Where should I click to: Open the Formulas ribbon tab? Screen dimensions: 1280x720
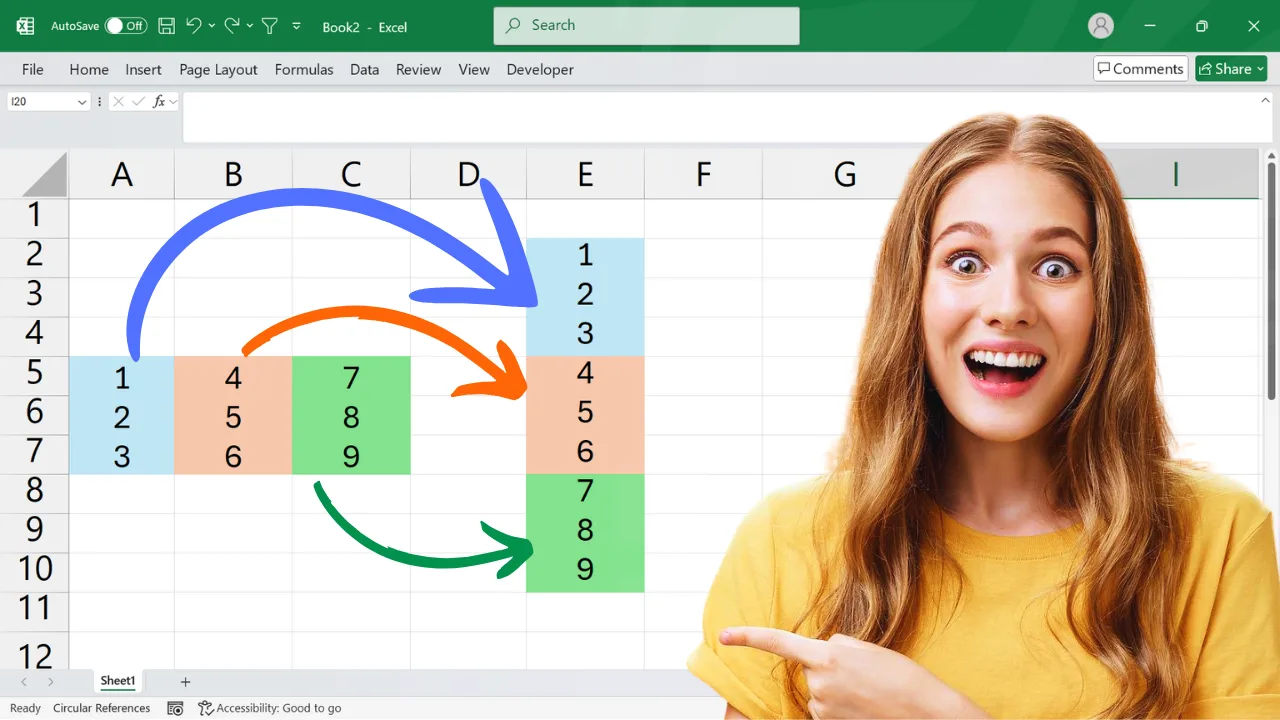pyautogui.click(x=304, y=69)
